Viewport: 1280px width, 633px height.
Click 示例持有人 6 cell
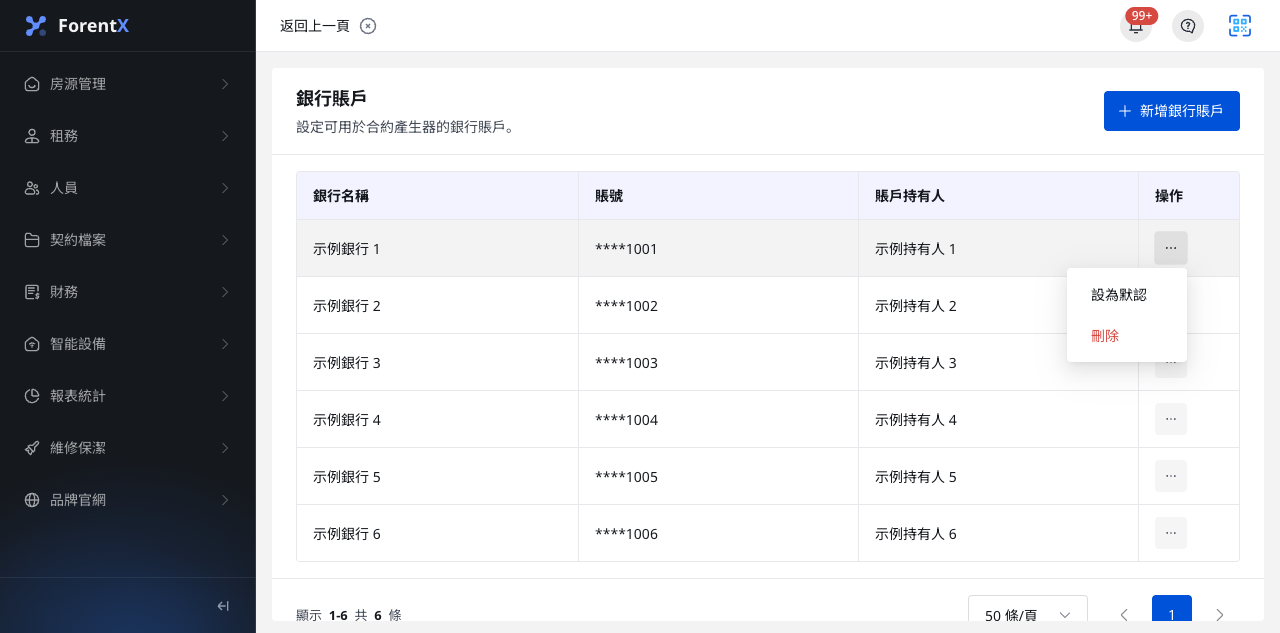point(999,533)
